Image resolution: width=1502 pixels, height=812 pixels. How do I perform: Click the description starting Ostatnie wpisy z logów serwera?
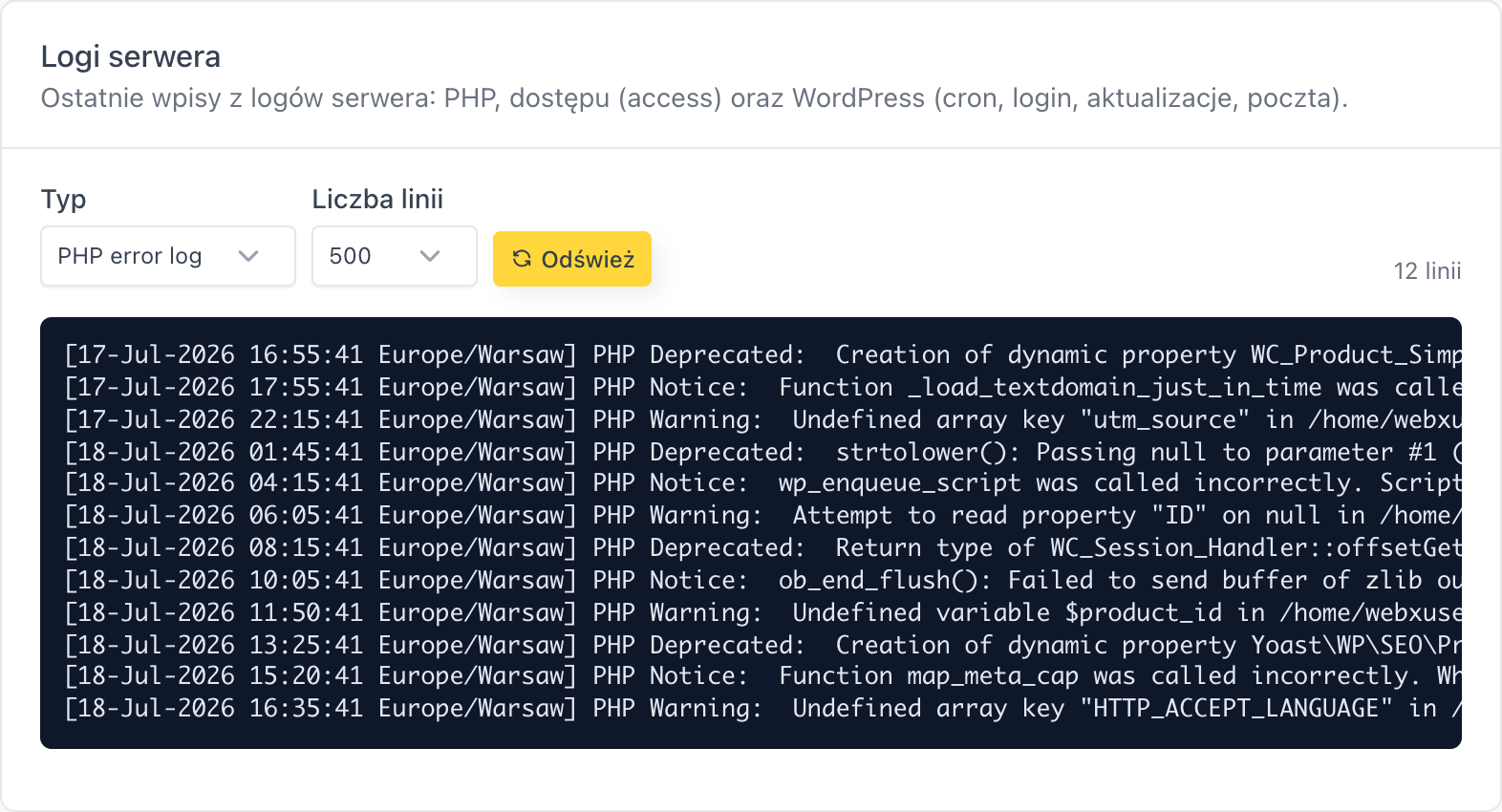(x=695, y=98)
